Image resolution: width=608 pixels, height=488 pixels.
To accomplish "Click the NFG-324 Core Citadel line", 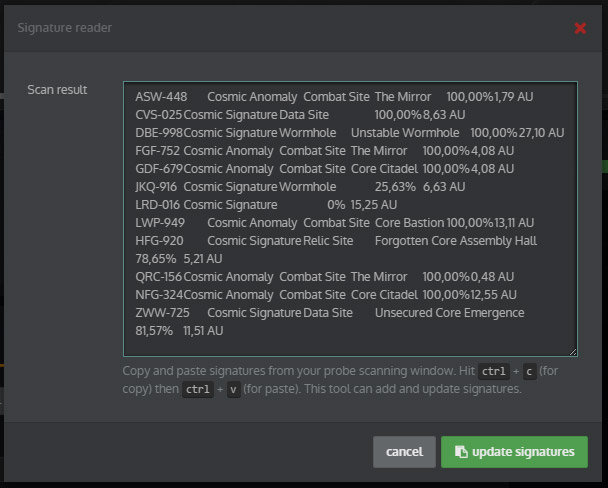I will [326, 295].
